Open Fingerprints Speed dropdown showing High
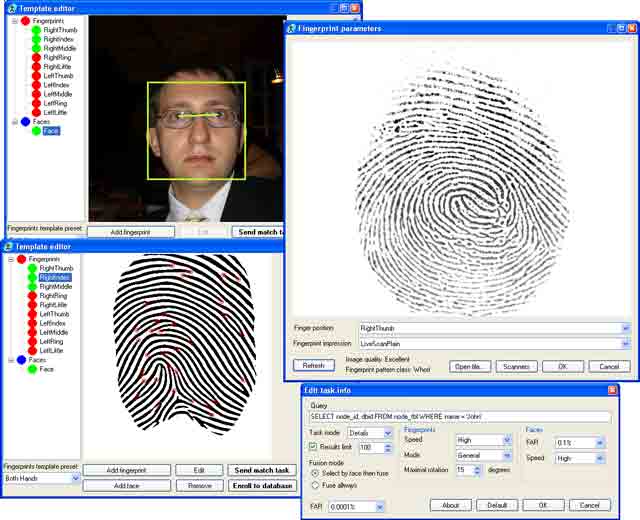640x520 pixels. pyautogui.click(x=507, y=440)
